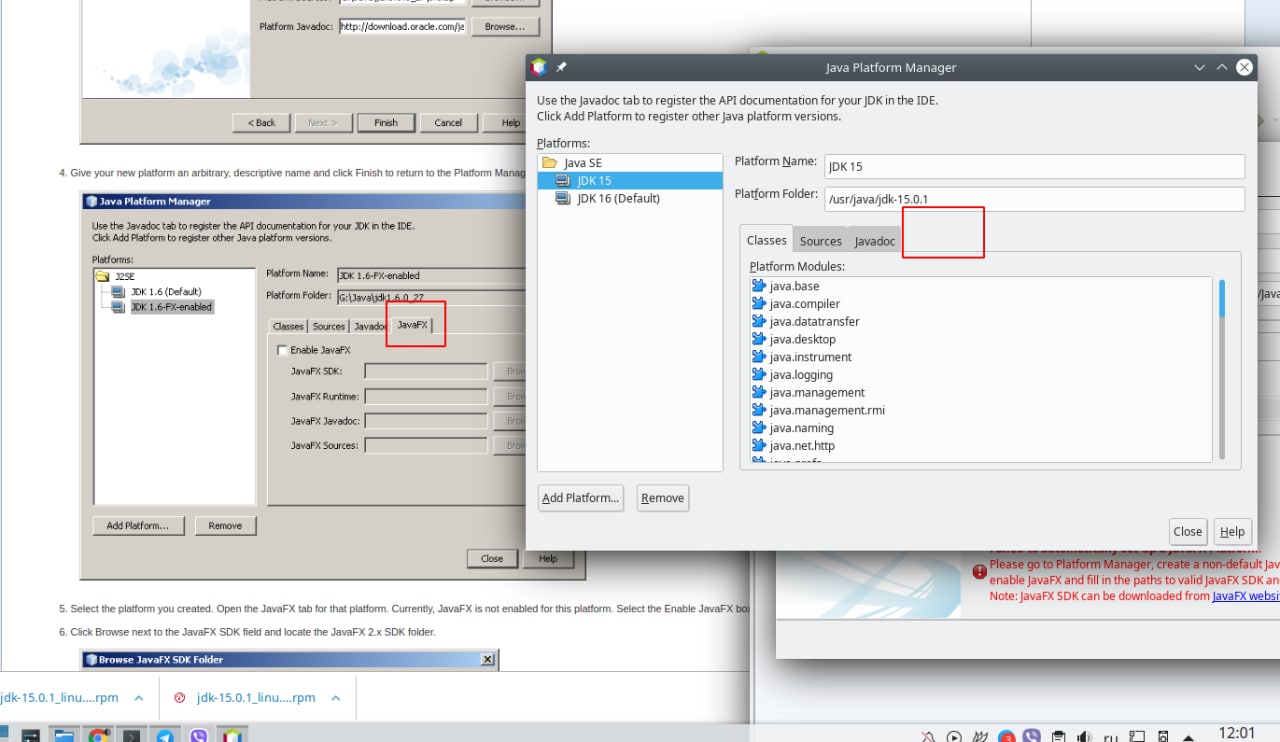1280x742 pixels.
Task: Click the Platform Name field showing JDK 15
Action: [x=1034, y=167]
